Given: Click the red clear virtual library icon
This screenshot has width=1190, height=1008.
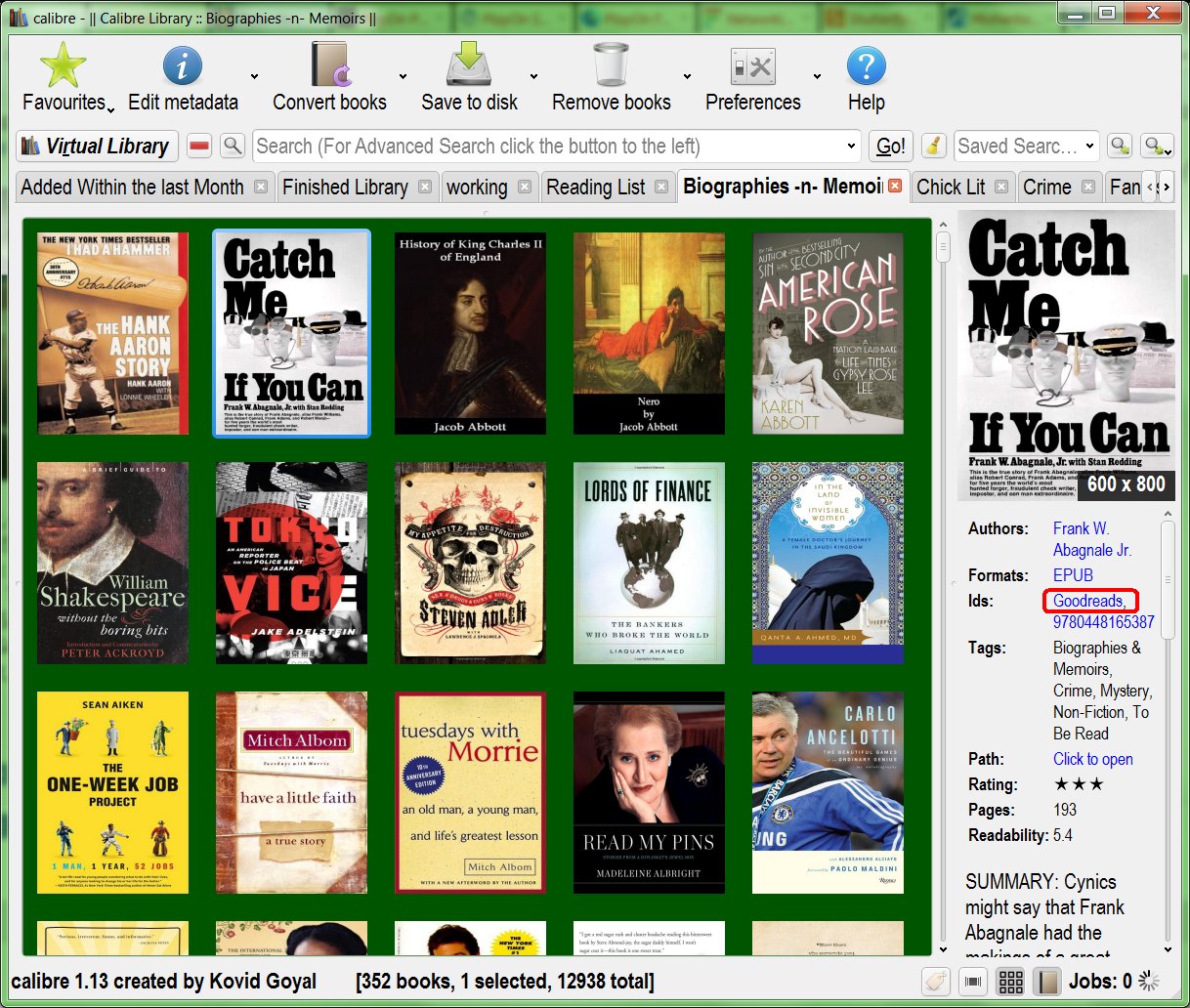Looking at the screenshot, I should coord(199,147).
